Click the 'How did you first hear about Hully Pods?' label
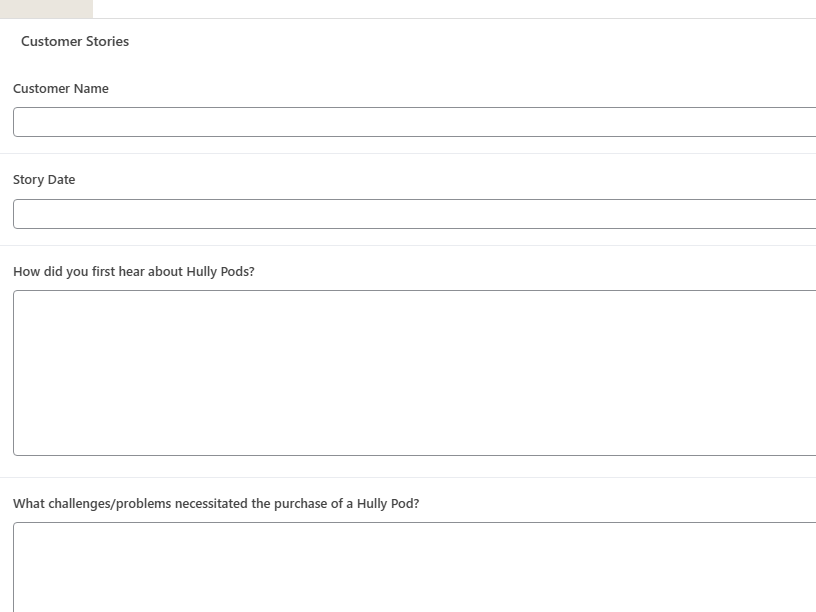 pyautogui.click(x=134, y=272)
